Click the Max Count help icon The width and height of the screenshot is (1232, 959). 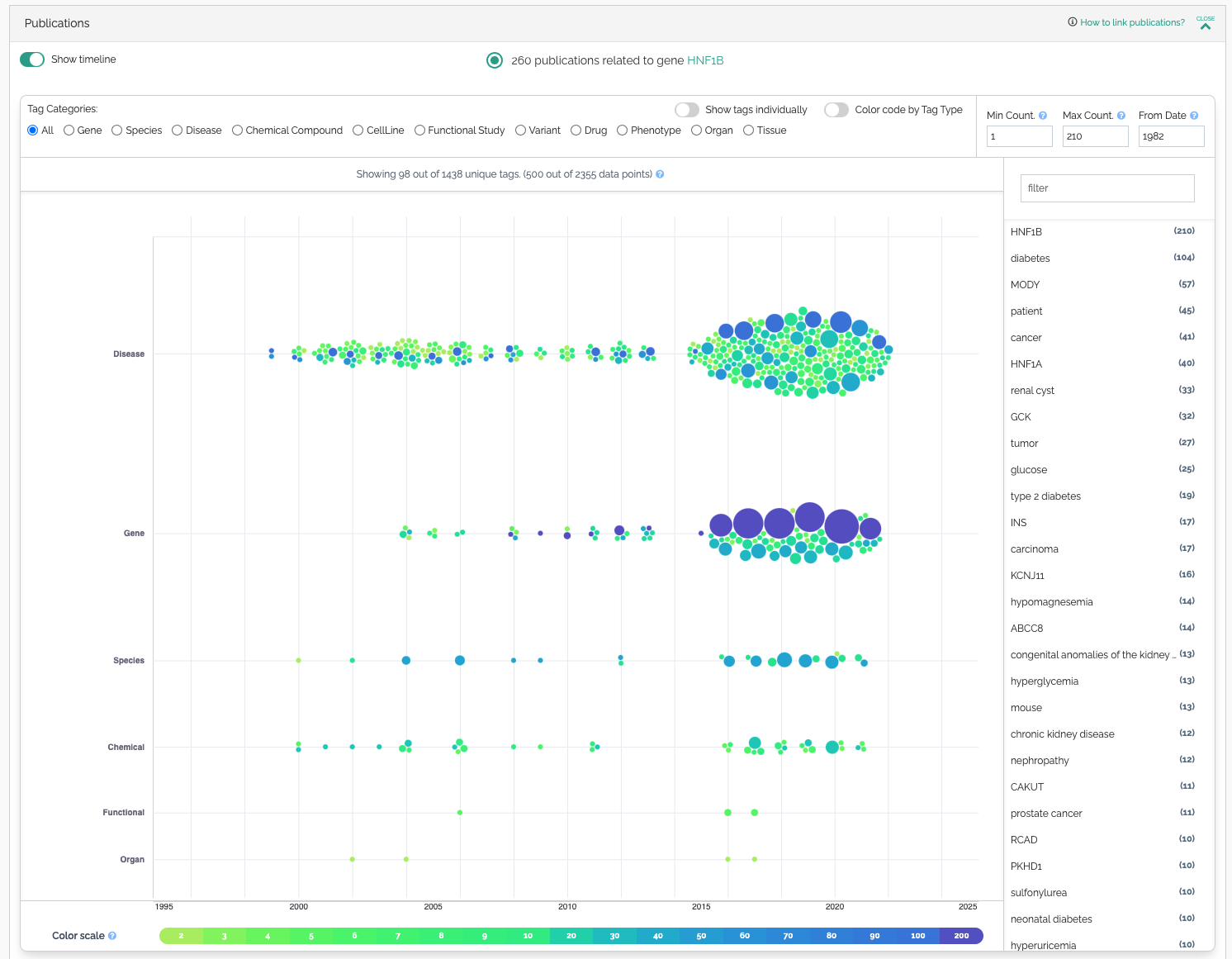1121,116
